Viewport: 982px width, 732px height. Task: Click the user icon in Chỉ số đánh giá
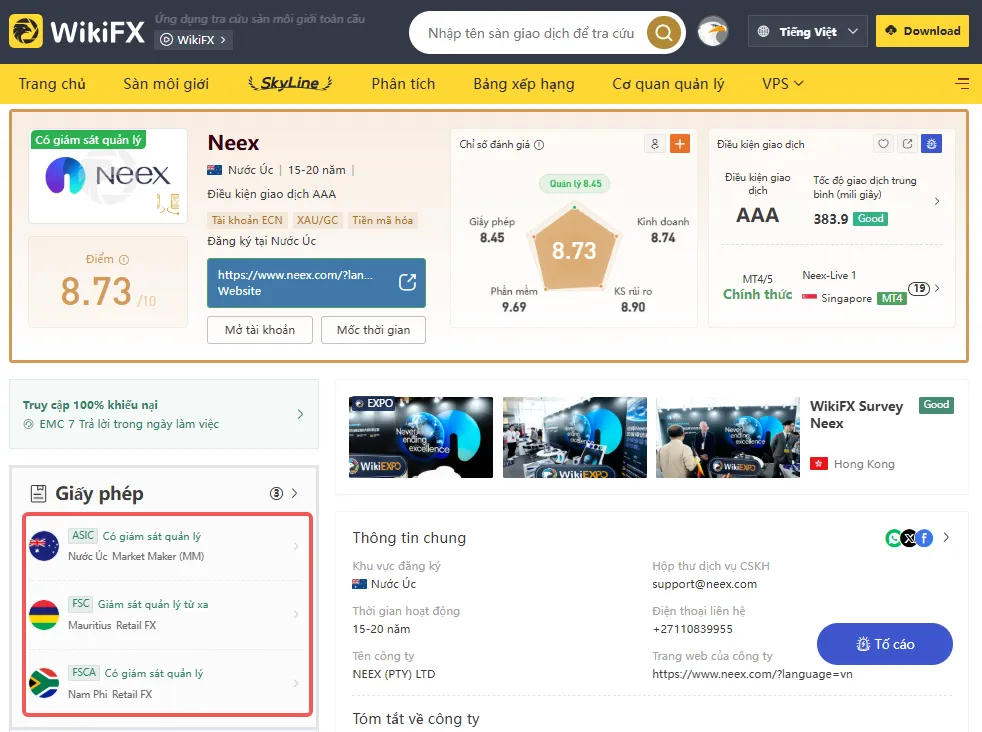(654, 144)
